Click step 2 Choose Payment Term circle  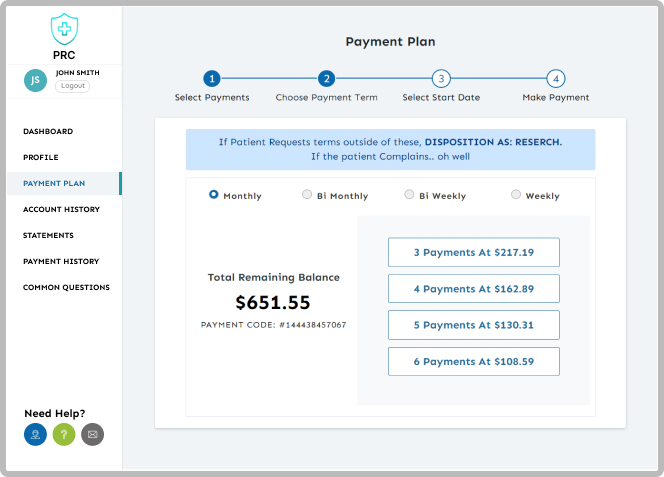tap(326, 79)
